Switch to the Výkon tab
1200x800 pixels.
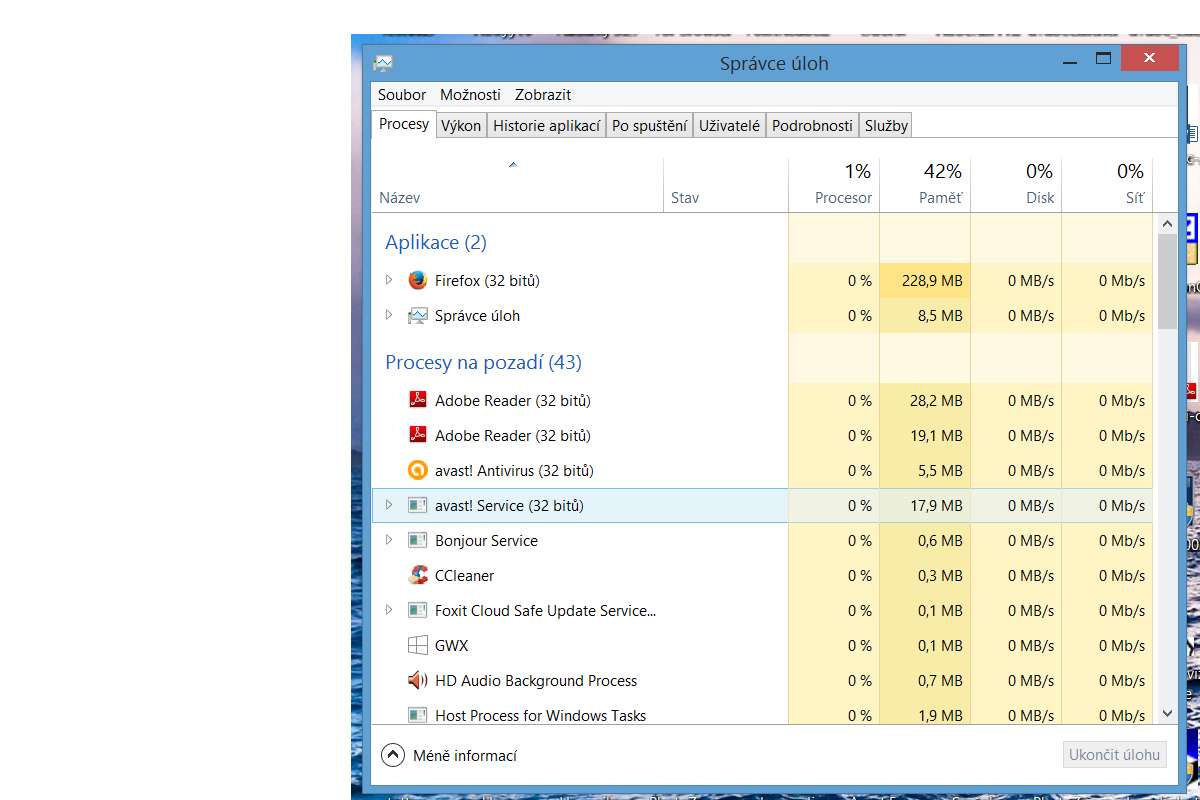pyautogui.click(x=461, y=125)
